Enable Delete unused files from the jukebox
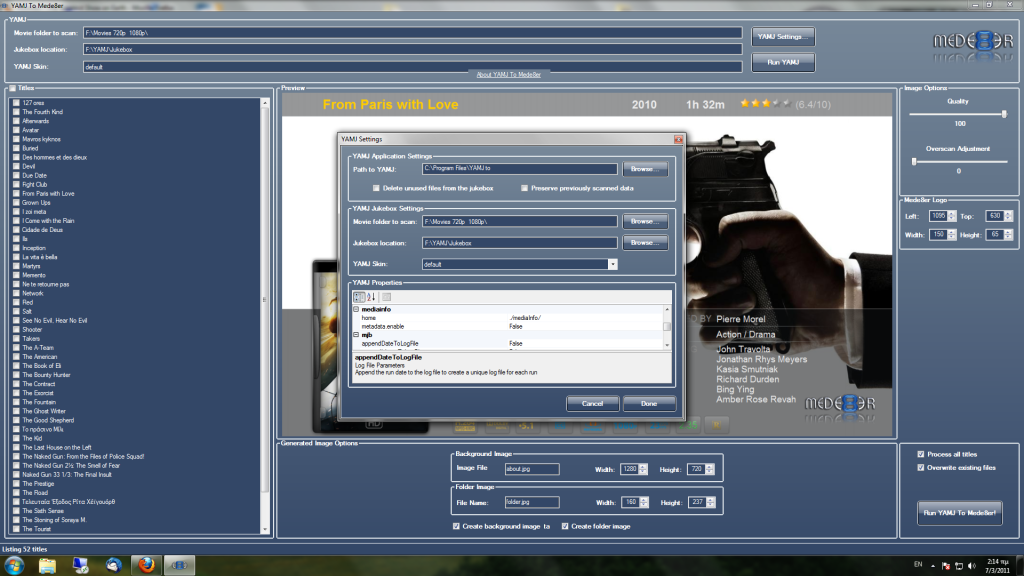The width and height of the screenshot is (1024, 576). (x=376, y=188)
